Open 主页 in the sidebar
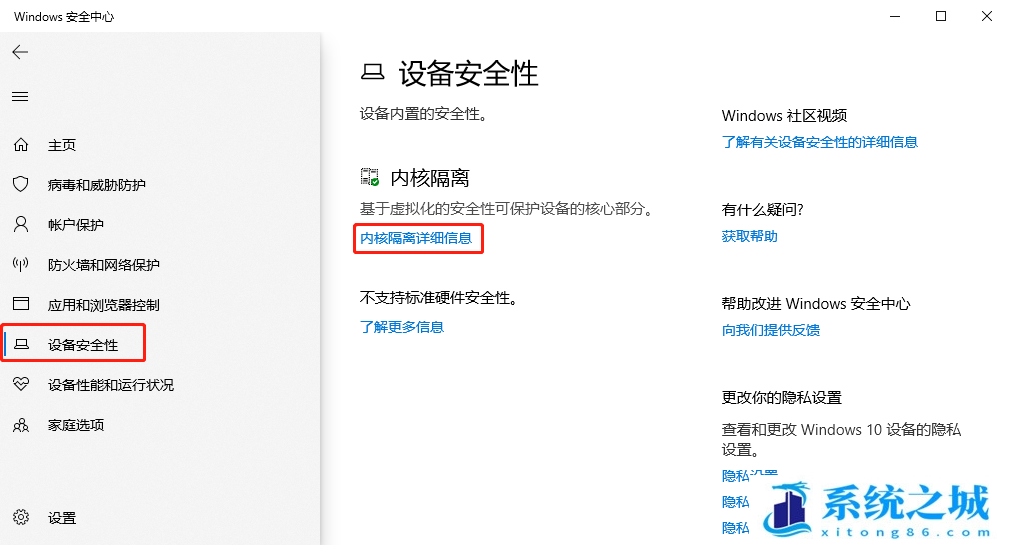Image resolution: width=1009 pixels, height=545 pixels. [x=62, y=145]
